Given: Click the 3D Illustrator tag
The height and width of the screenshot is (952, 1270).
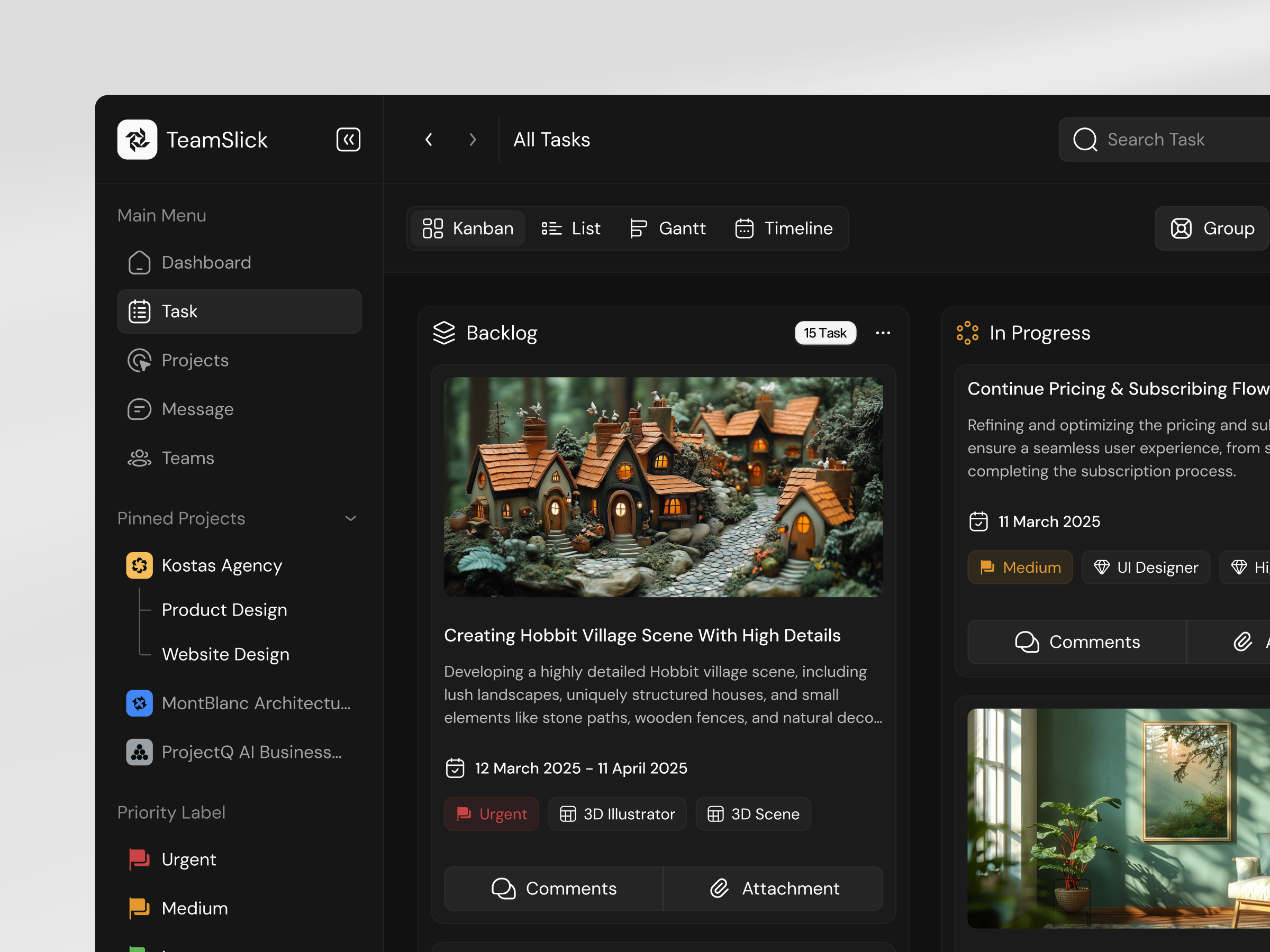Looking at the screenshot, I should [617, 814].
